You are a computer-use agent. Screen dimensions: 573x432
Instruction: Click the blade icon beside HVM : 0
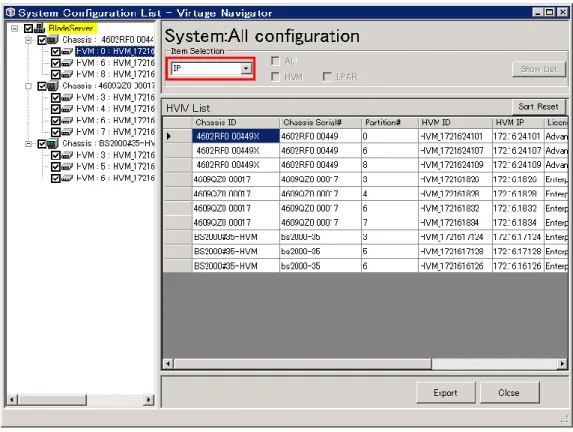(x=67, y=51)
